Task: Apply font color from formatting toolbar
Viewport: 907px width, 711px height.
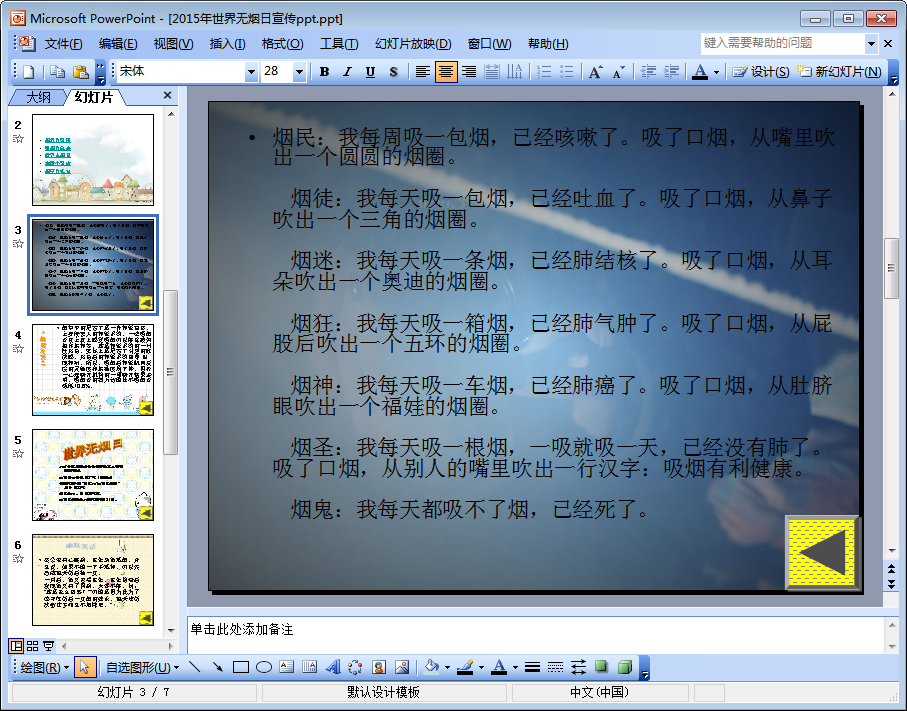Action: (x=700, y=72)
